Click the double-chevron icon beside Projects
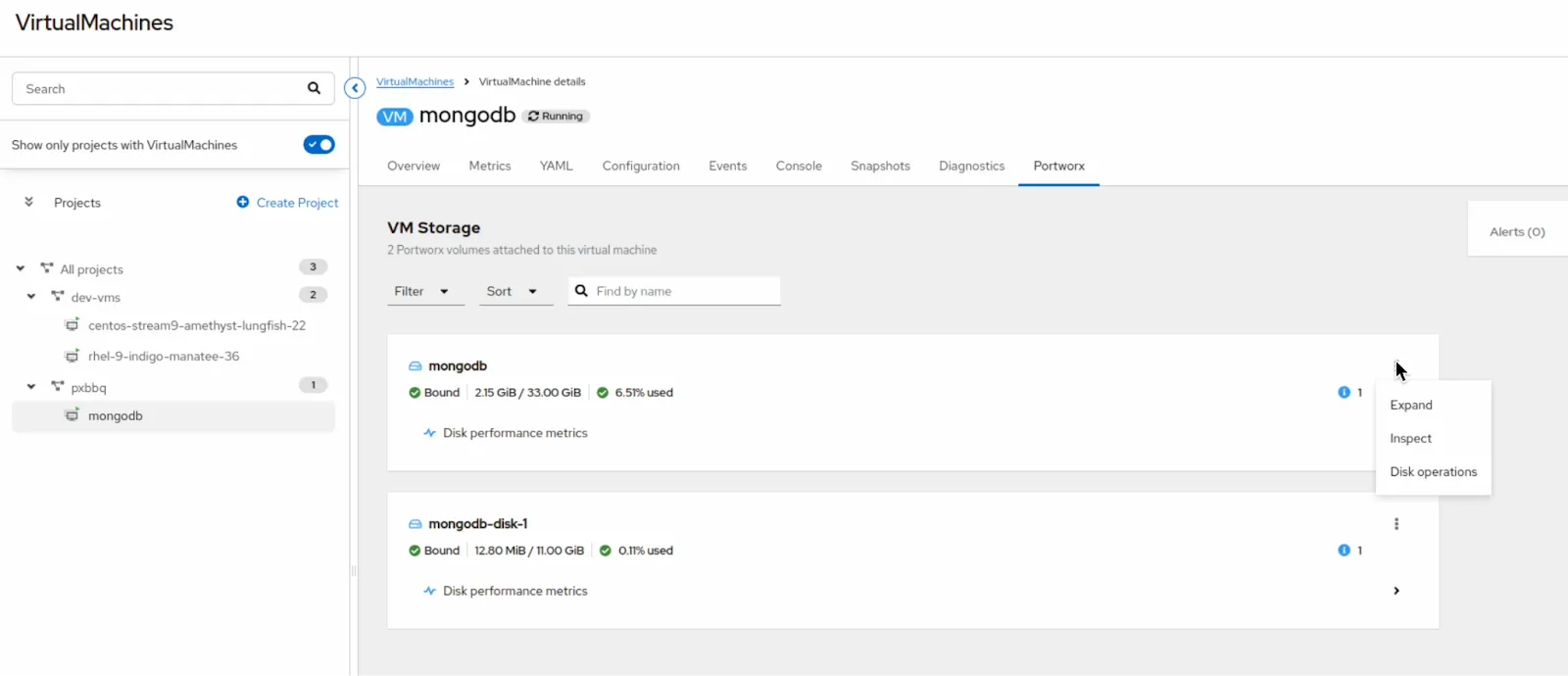The height and width of the screenshot is (676, 1568). click(x=28, y=202)
